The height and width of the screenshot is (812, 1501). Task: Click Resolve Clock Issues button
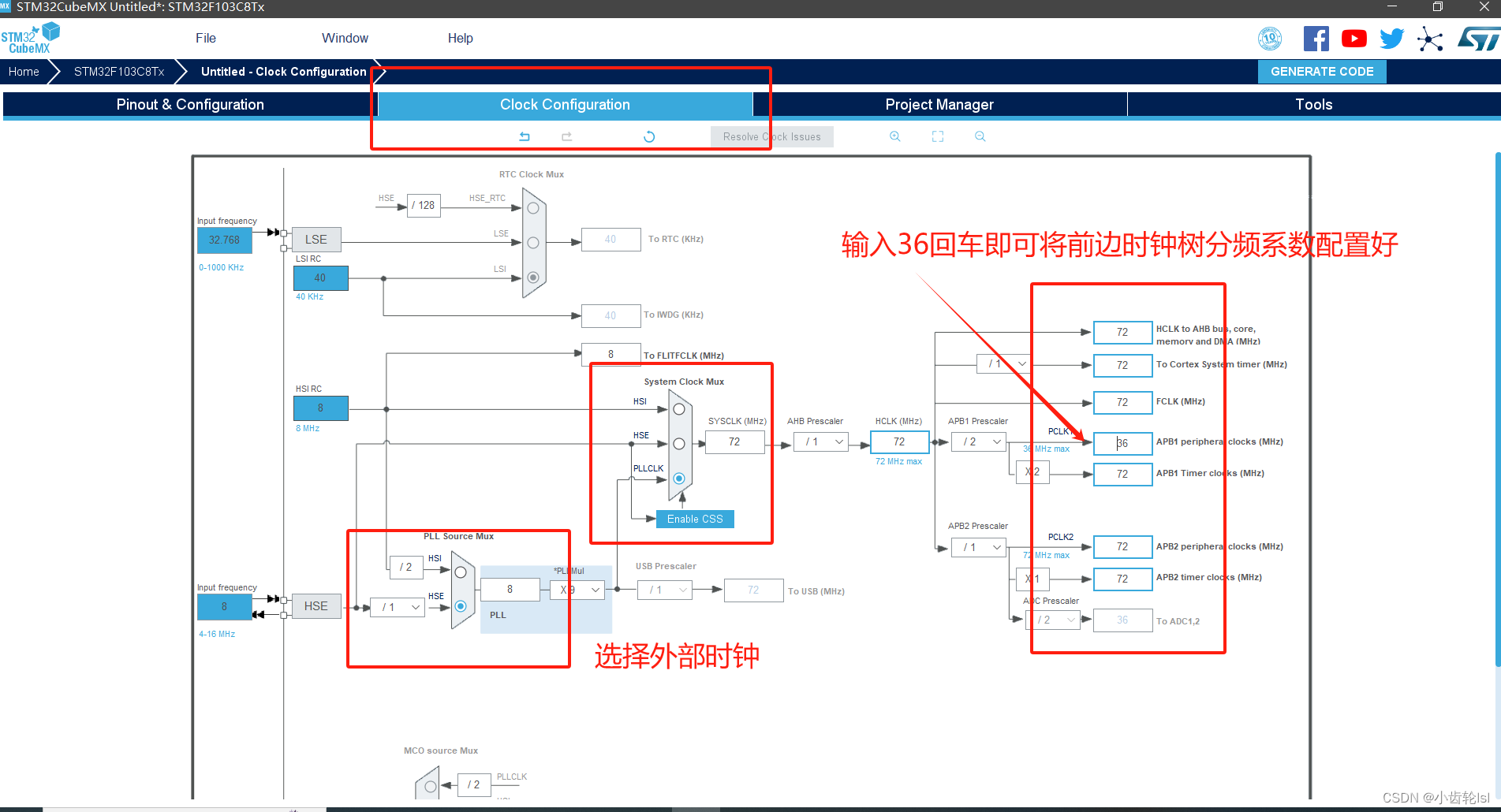pyautogui.click(x=771, y=136)
